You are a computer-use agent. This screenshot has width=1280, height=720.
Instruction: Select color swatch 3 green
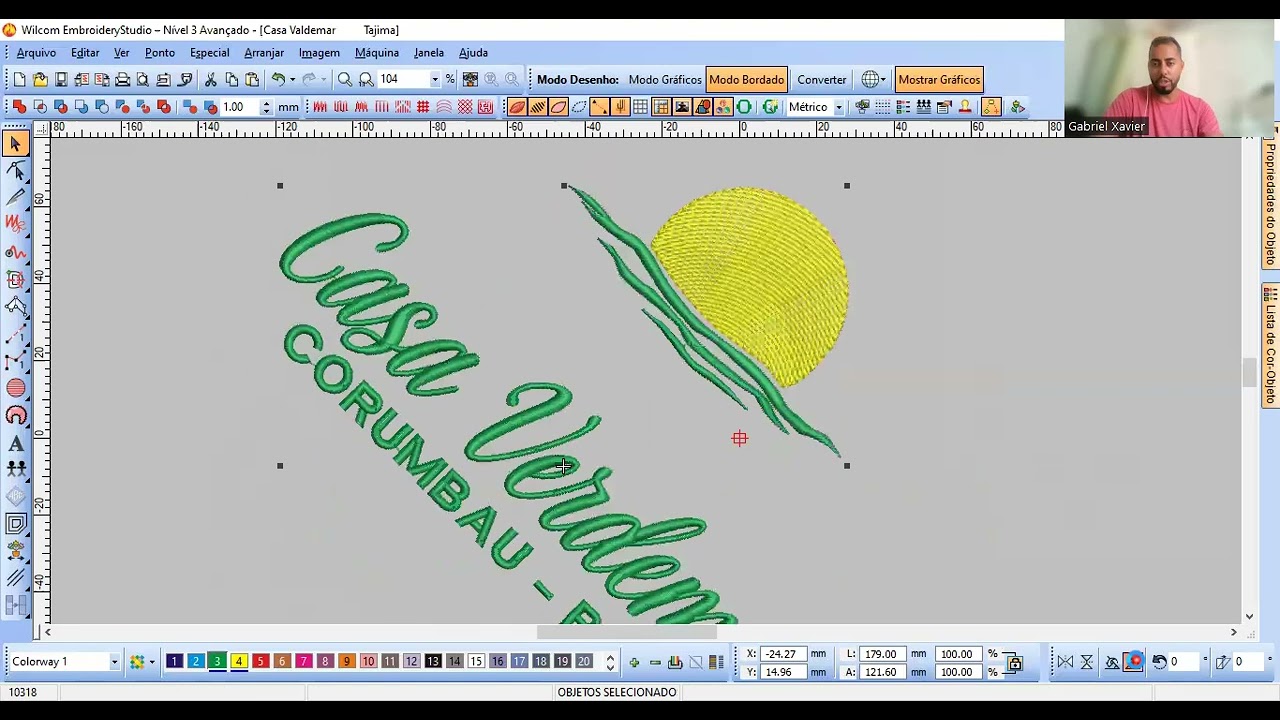[217, 662]
